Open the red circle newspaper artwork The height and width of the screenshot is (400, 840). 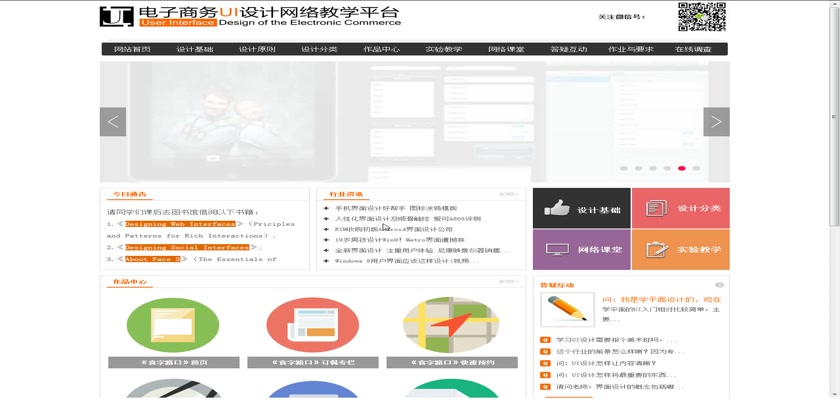coord(312,325)
